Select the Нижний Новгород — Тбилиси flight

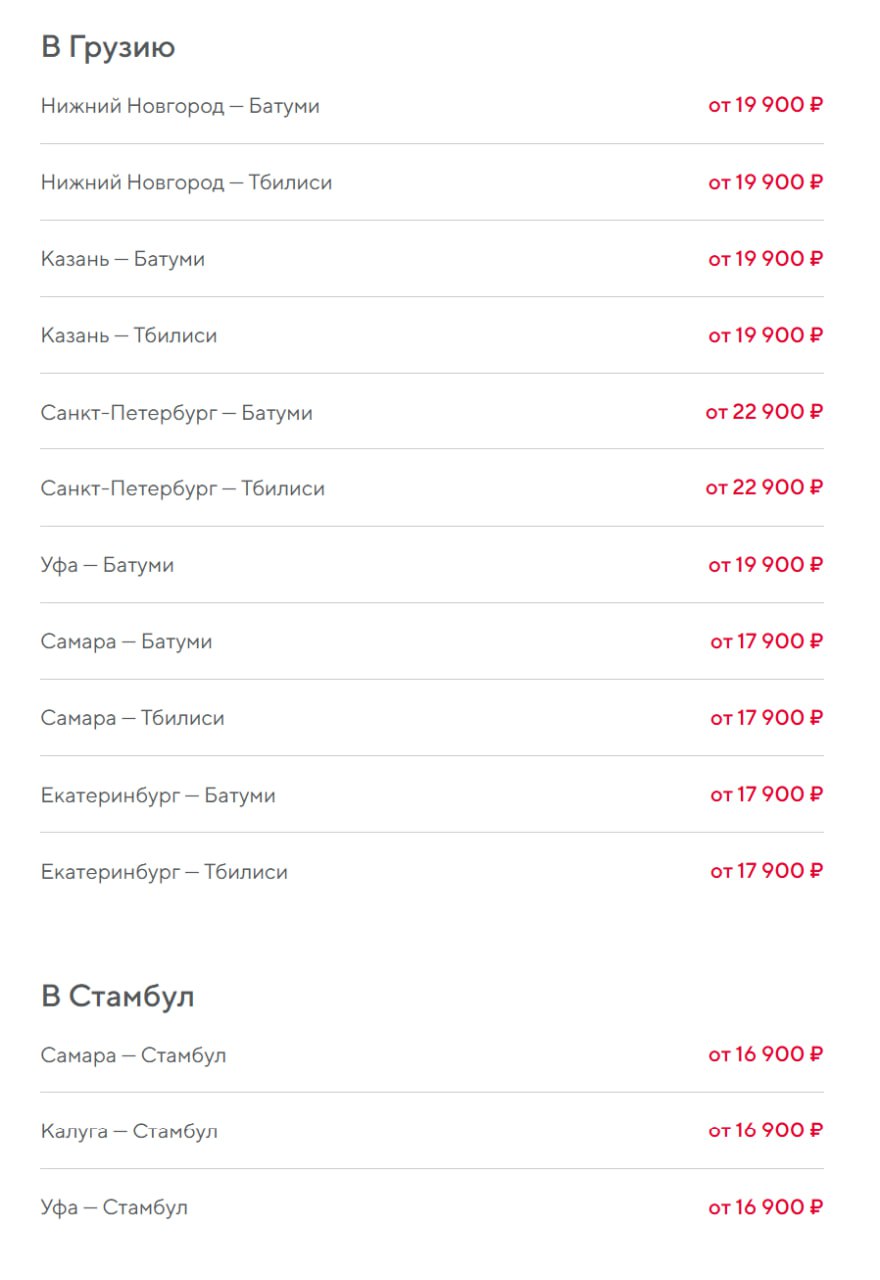click(x=186, y=183)
